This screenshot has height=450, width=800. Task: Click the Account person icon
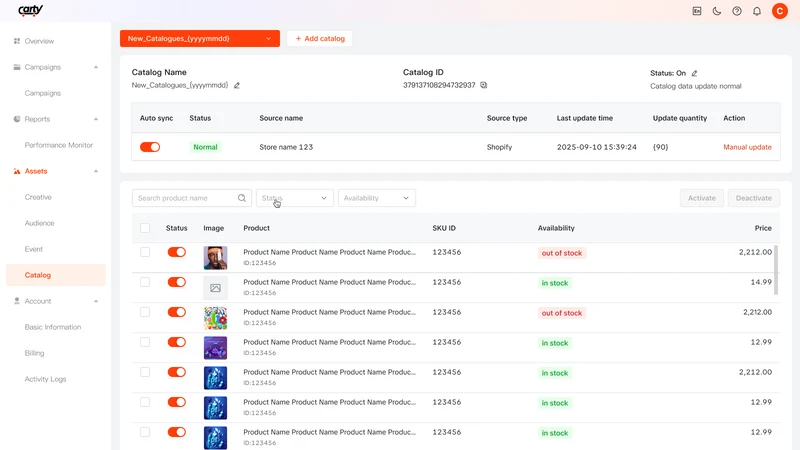(x=17, y=301)
